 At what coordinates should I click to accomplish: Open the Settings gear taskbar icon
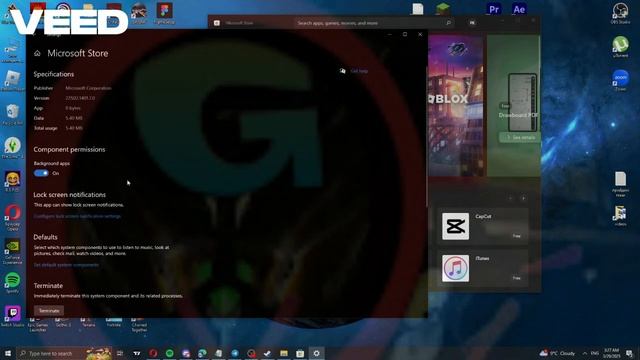pyautogui.click(x=316, y=353)
